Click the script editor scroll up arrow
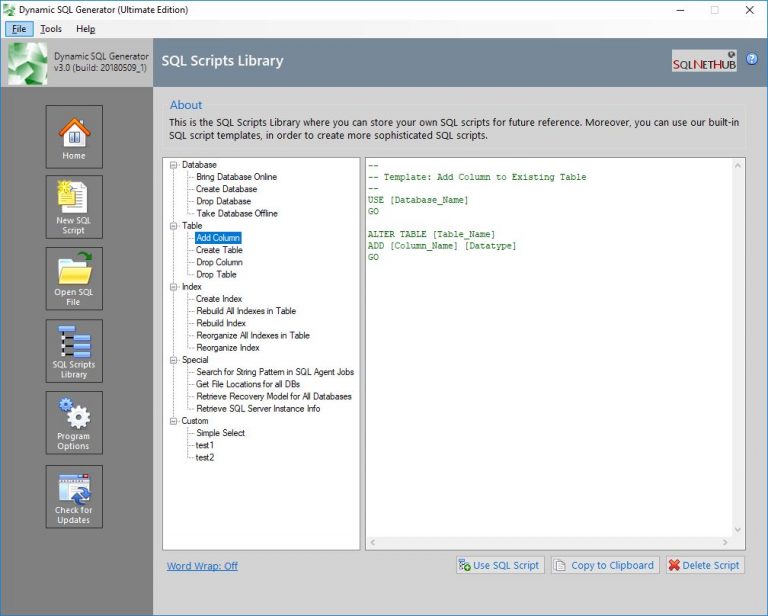 pyautogui.click(x=738, y=166)
